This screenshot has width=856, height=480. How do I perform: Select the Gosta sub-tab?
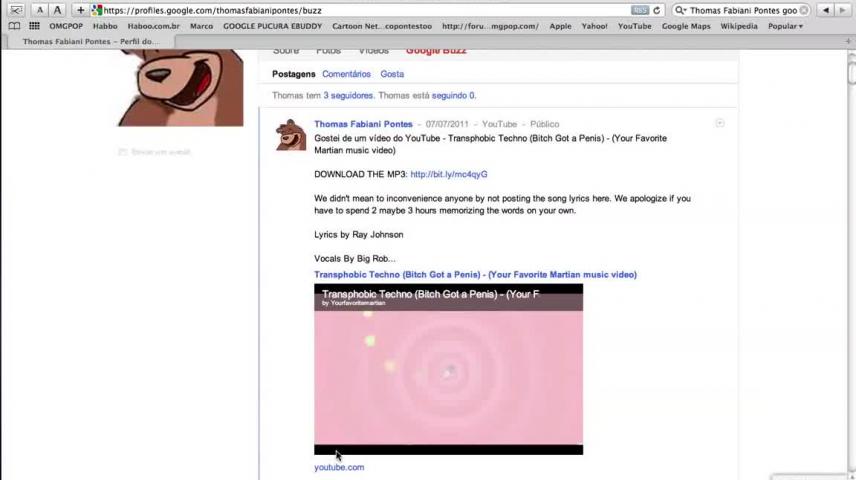(x=392, y=74)
